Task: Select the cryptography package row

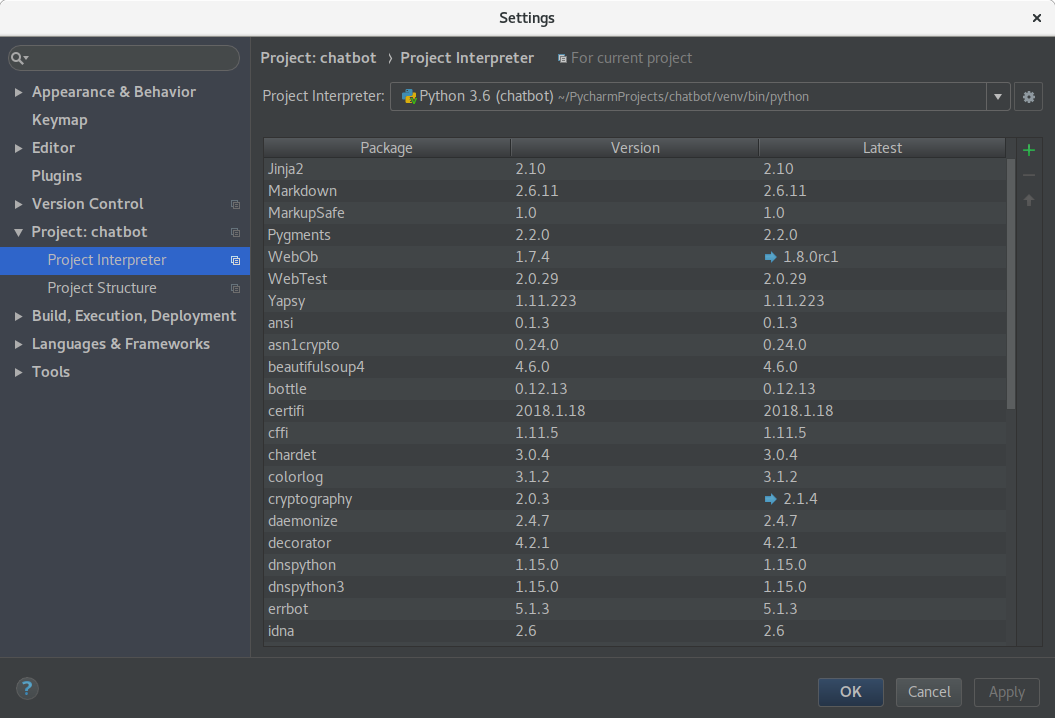Action: coord(634,499)
